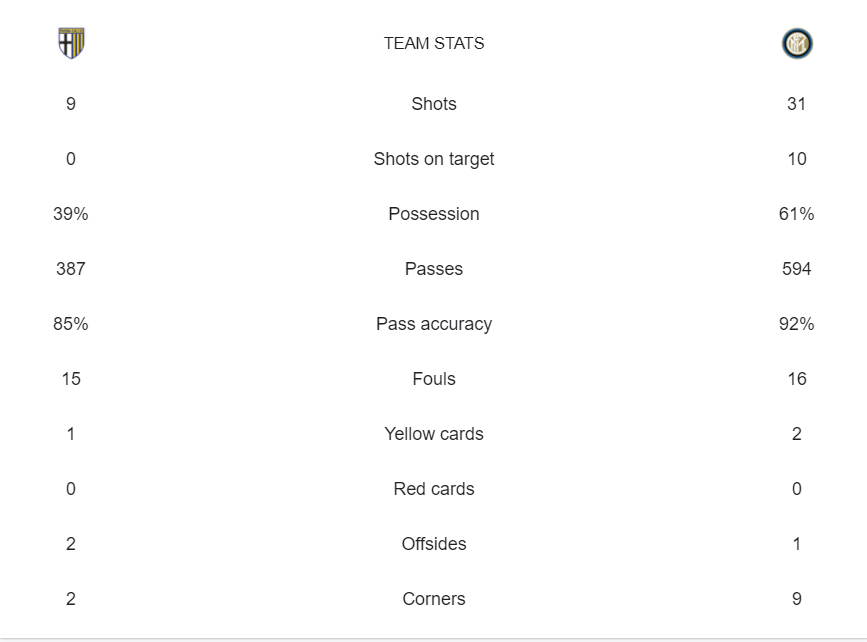The width and height of the screenshot is (867, 642).
Task: Click Parma's 387 passes value
Action: tap(71, 269)
